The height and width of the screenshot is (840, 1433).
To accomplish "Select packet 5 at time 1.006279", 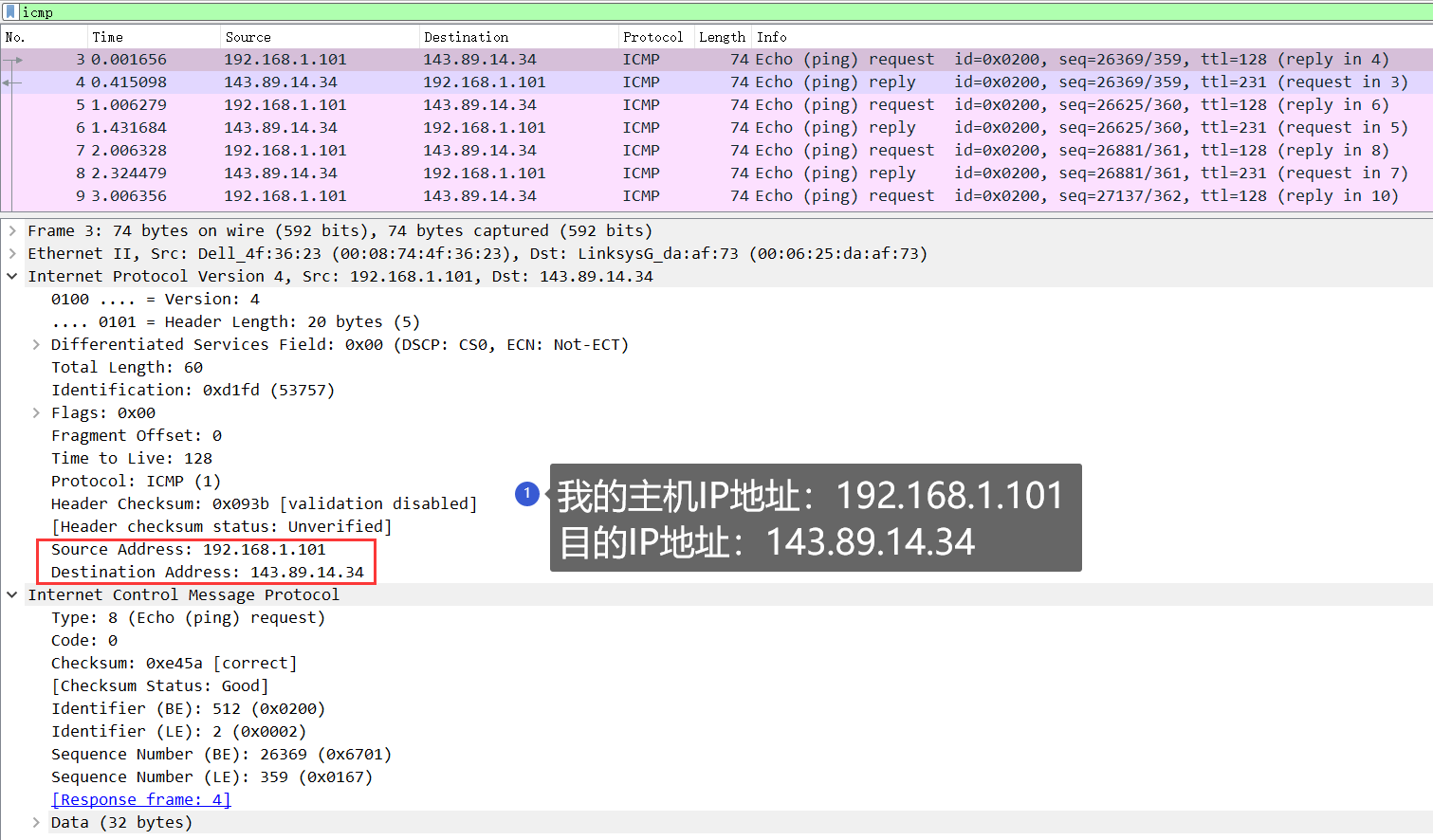I will 716,105.
